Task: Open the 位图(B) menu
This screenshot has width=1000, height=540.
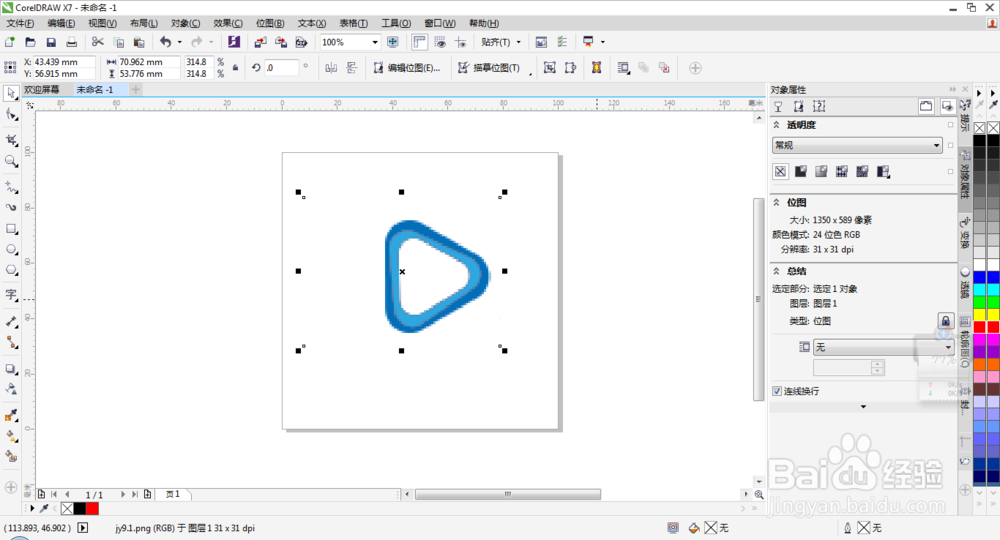Action: point(270,23)
